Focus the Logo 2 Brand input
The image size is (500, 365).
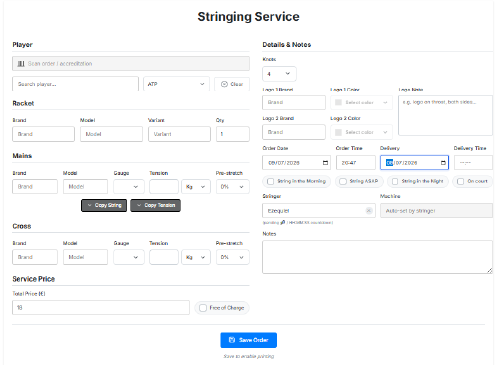click(x=294, y=132)
